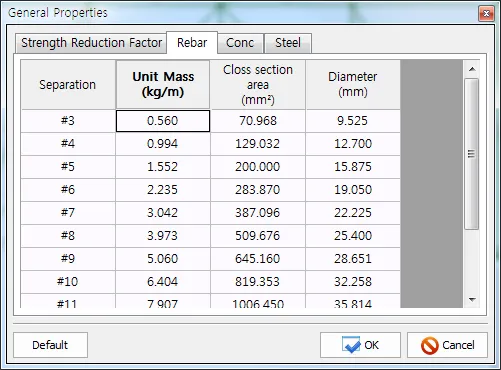Click the Unit Mass (kg/m) column header
501x370 pixels.
click(163, 85)
